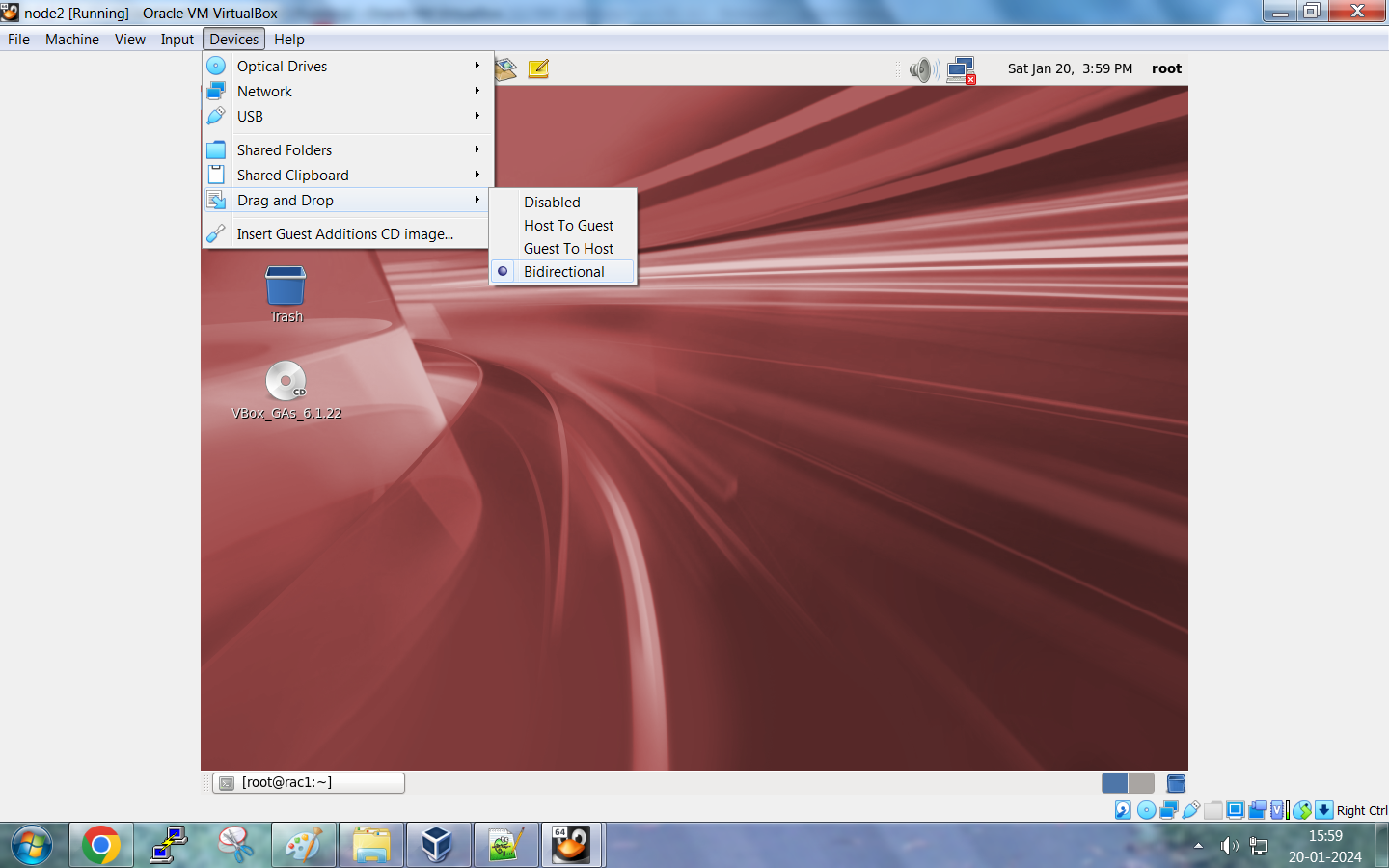
Task: Expand the USB submenu in Devices menu
Action: [x=347, y=117]
